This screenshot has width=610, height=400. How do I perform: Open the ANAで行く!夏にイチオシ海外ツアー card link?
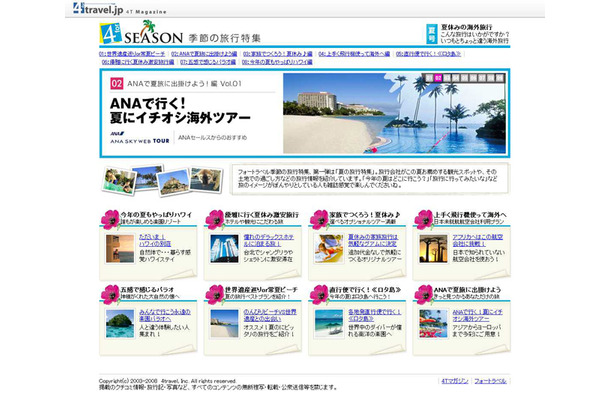(477, 315)
